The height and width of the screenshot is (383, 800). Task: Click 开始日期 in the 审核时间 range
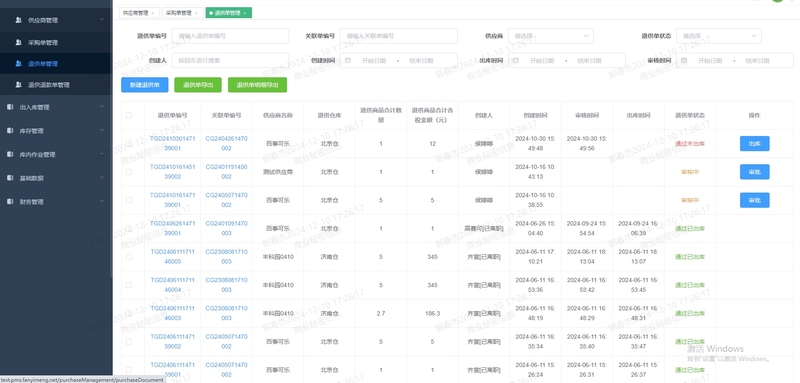pyautogui.click(x=710, y=60)
